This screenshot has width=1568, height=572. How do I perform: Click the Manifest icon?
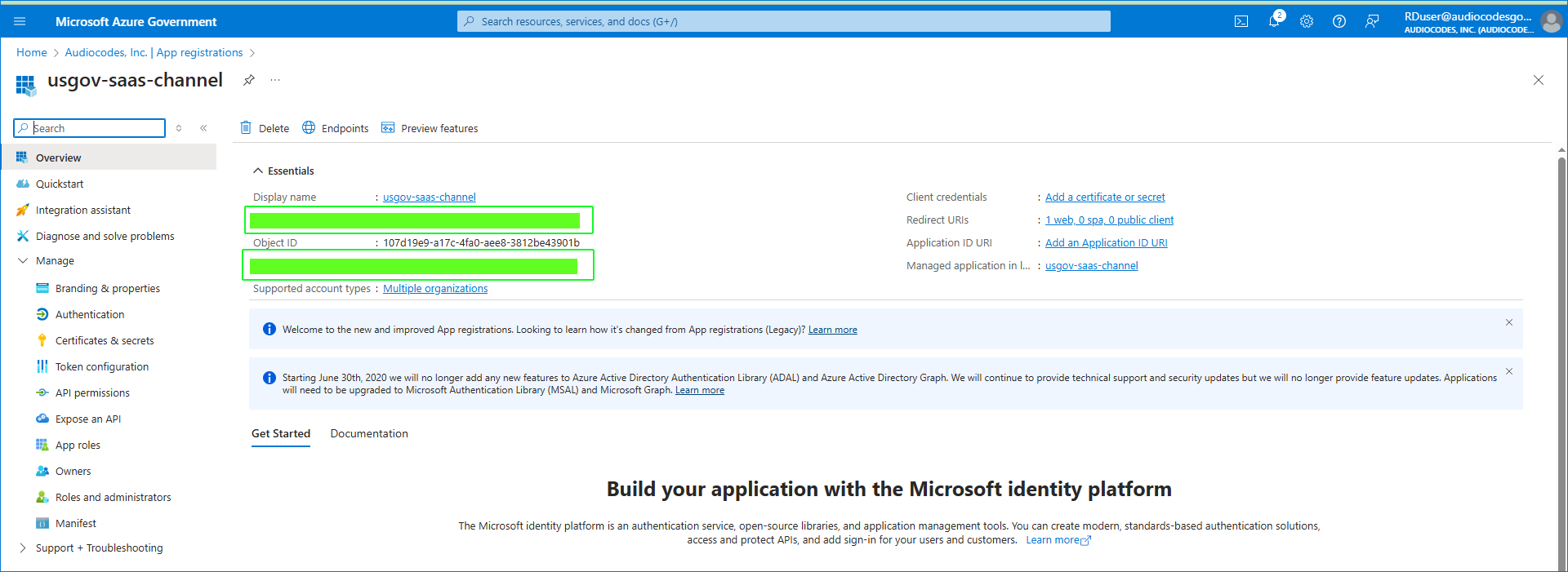coord(42,523)
